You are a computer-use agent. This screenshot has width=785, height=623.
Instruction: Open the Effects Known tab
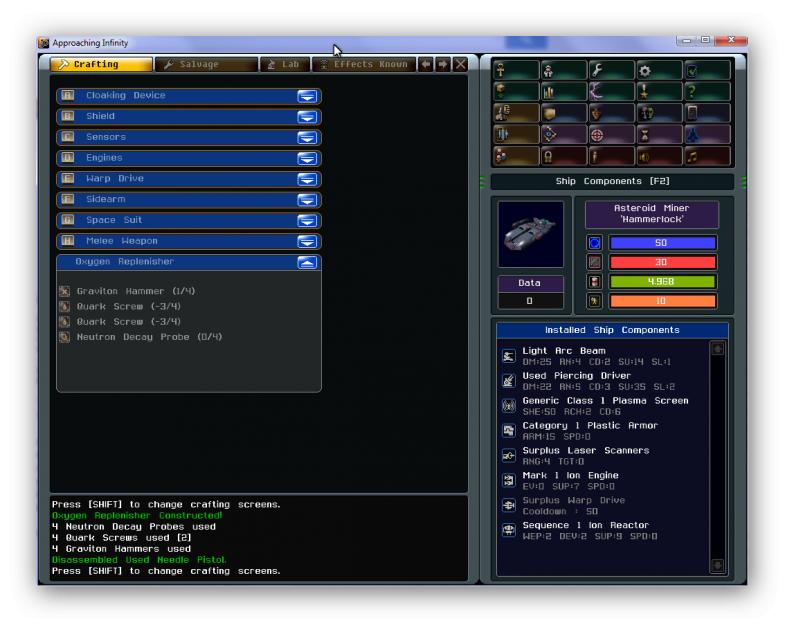(363, 64)
